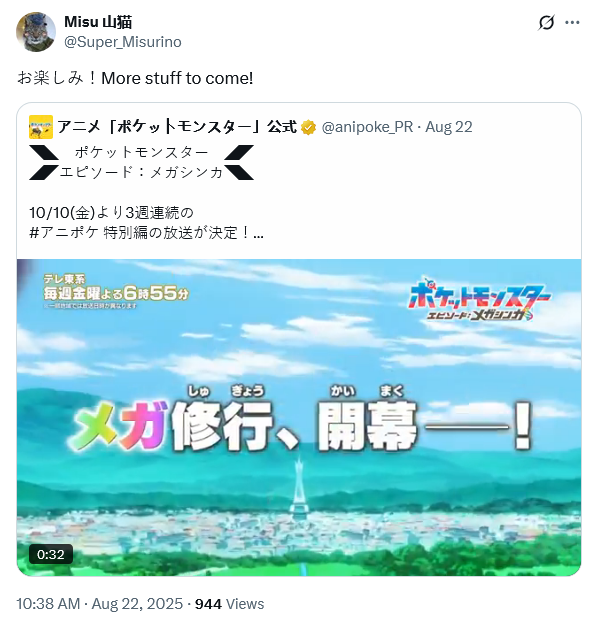Click the 944 Views counter
598x623 pixels.
click(x=229, y=604)
